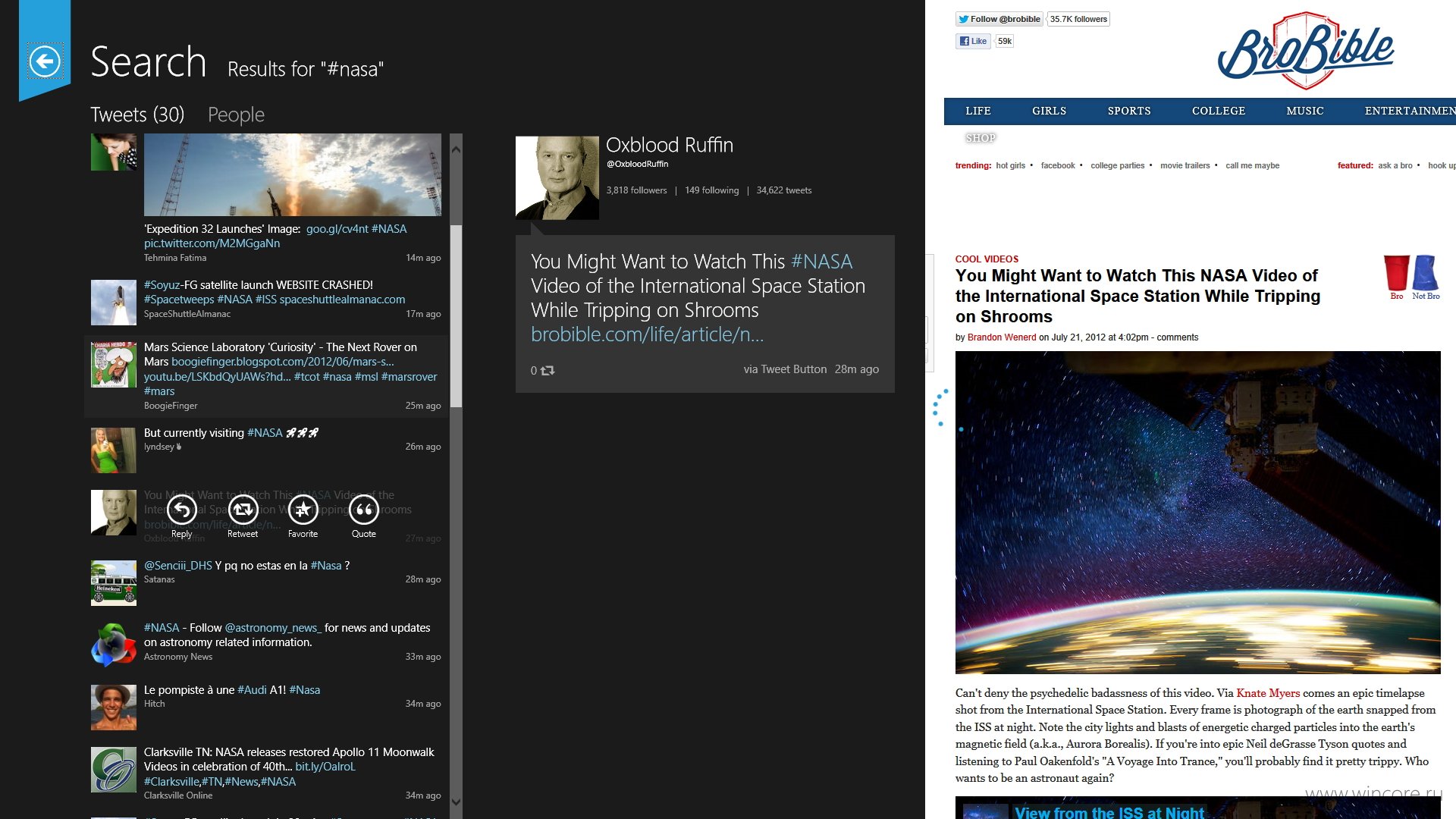Open pic.twitter.com/M2MGgaNn link
The height and width of the screenshot is (819, 1456).
point(212,243)
